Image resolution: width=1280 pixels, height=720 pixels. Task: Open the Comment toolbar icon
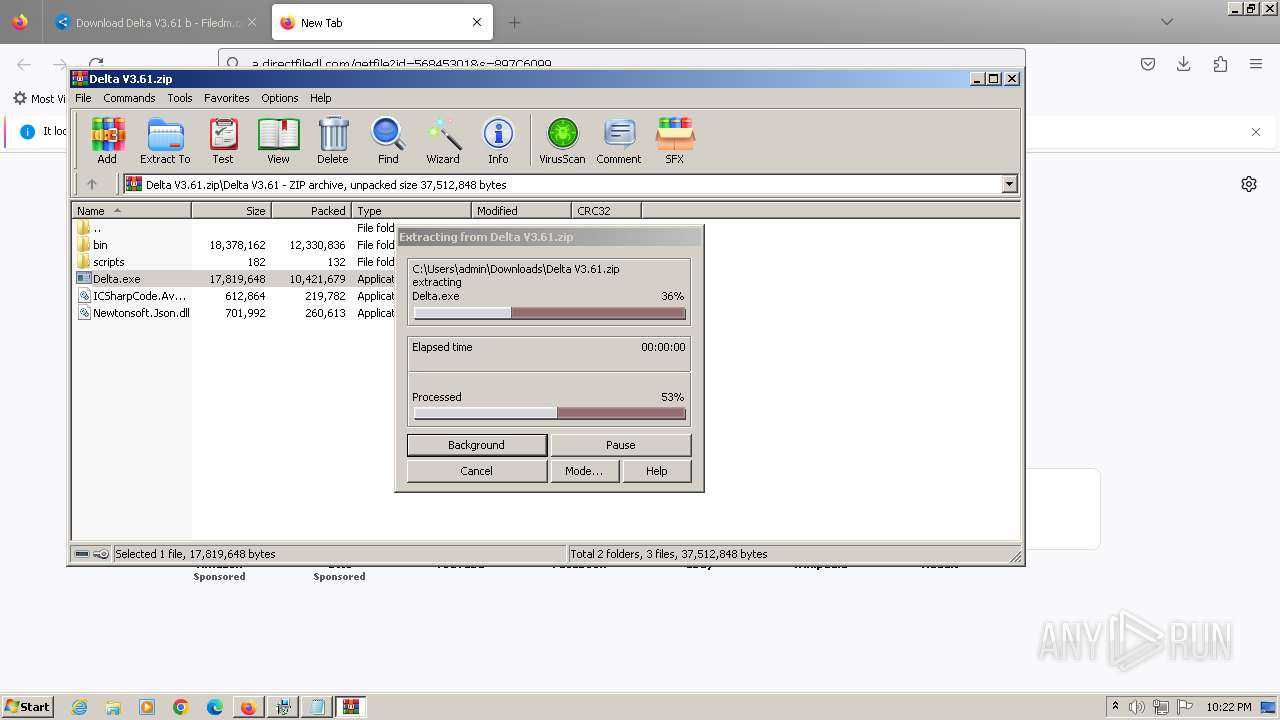click(x=619, y=140)
